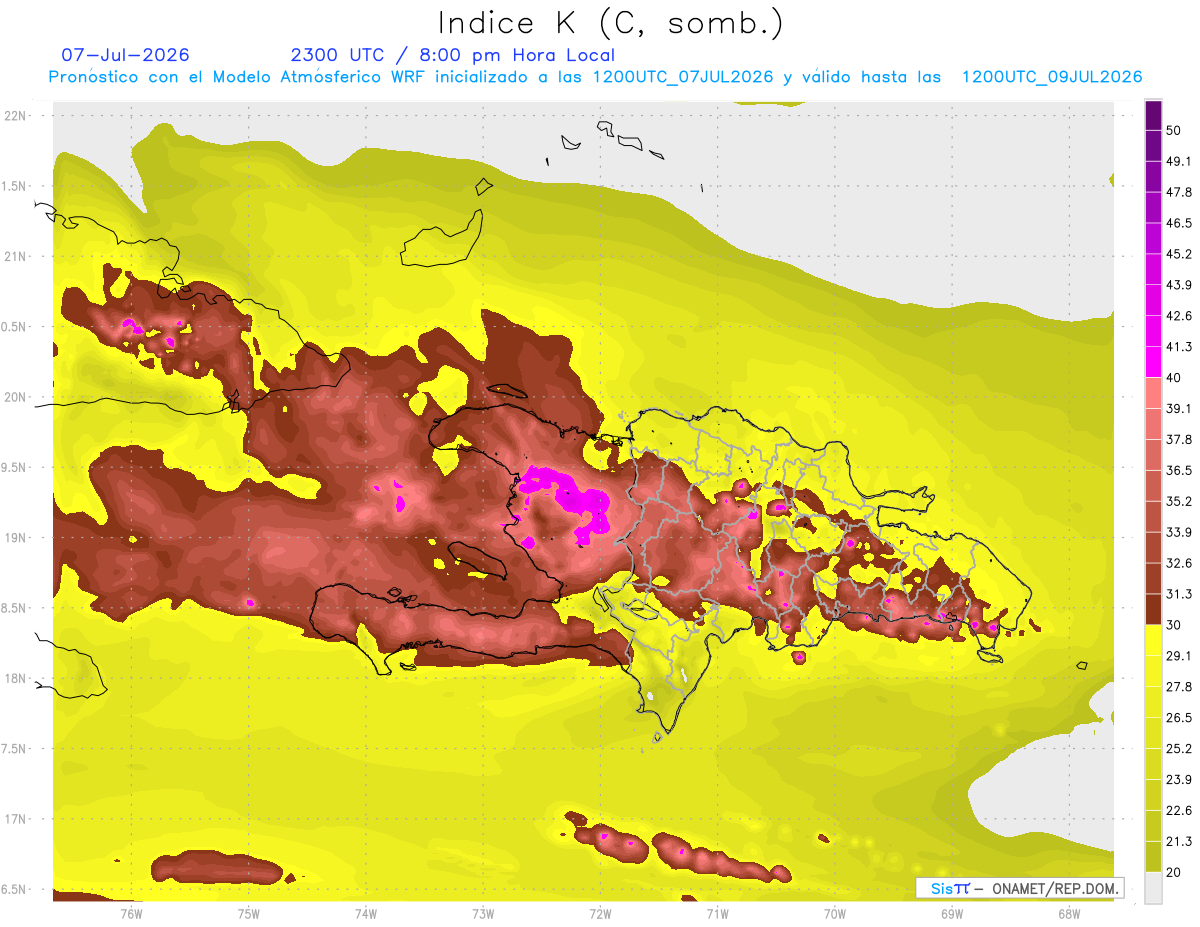The height and width of the screenshot is (927, 1200).
Task: Click the colorbar label "40"
Action: (x=1174, y=378)
